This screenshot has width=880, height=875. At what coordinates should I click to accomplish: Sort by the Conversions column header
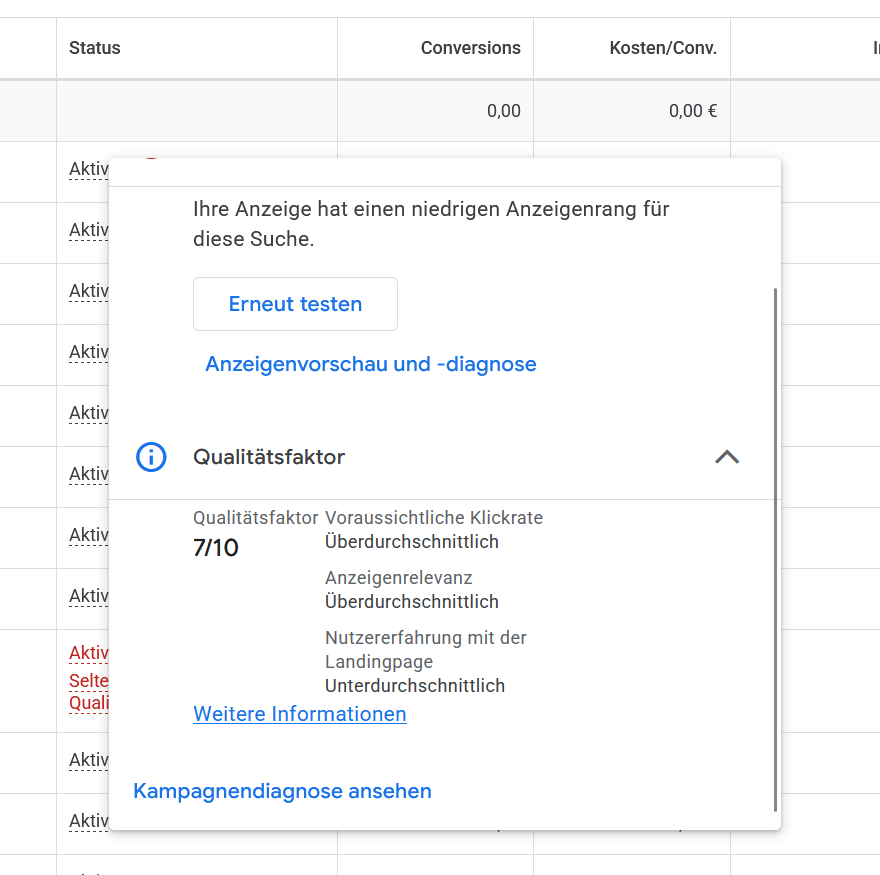(470, 47)
